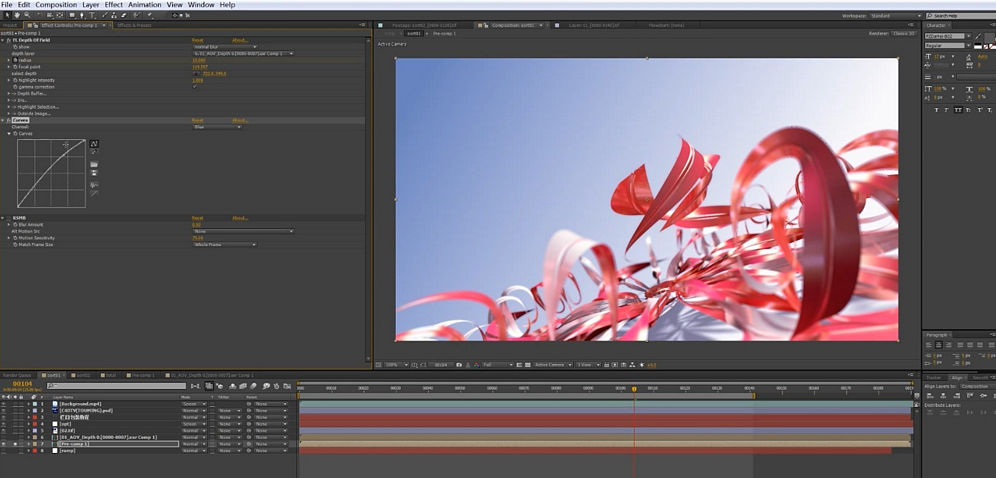
Task: Select the Pen tool
Action: (x=82, y=15)
